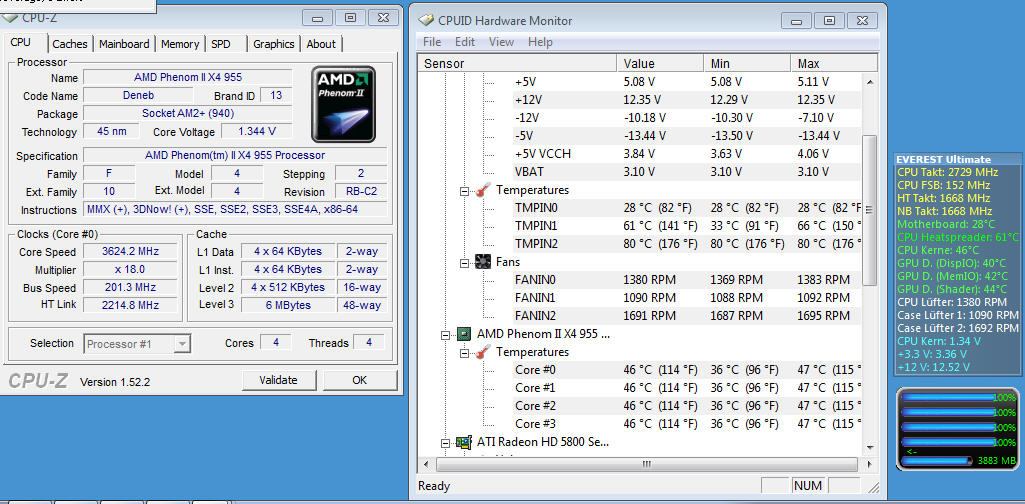Select the CPU tab in CPU-Z
The height and width of the screenshot is (504, 1025).
tap(21, 42)
